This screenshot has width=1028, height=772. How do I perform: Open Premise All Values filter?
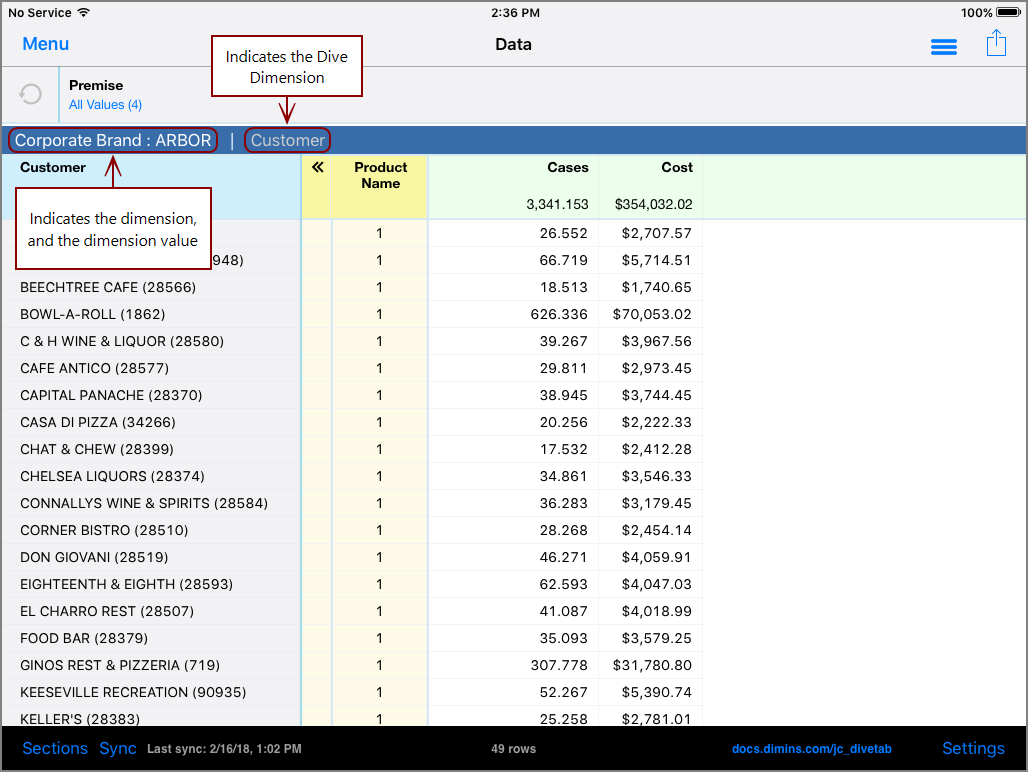(105, 104)
